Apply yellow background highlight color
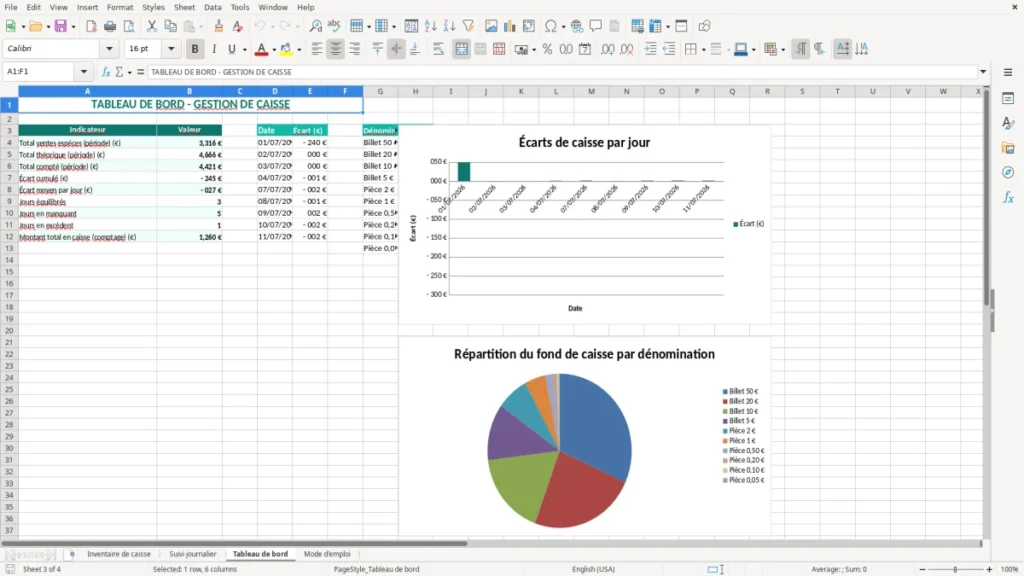 pyautogui.click(x=286, y=49)
